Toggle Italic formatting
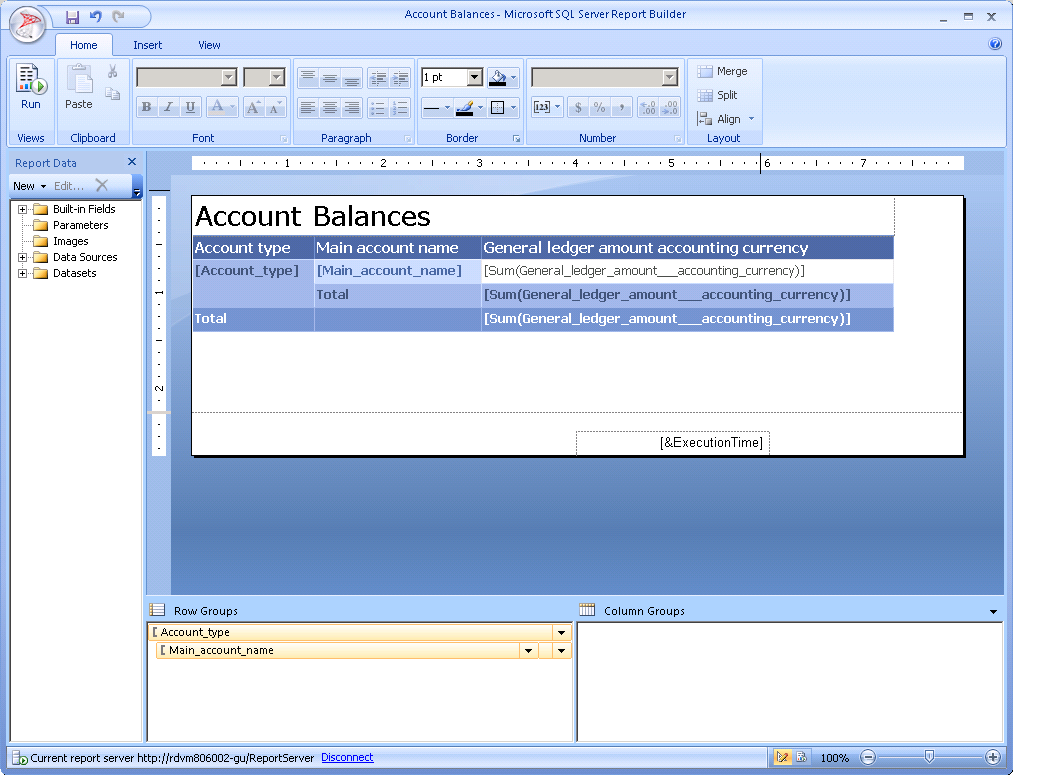 169,108
